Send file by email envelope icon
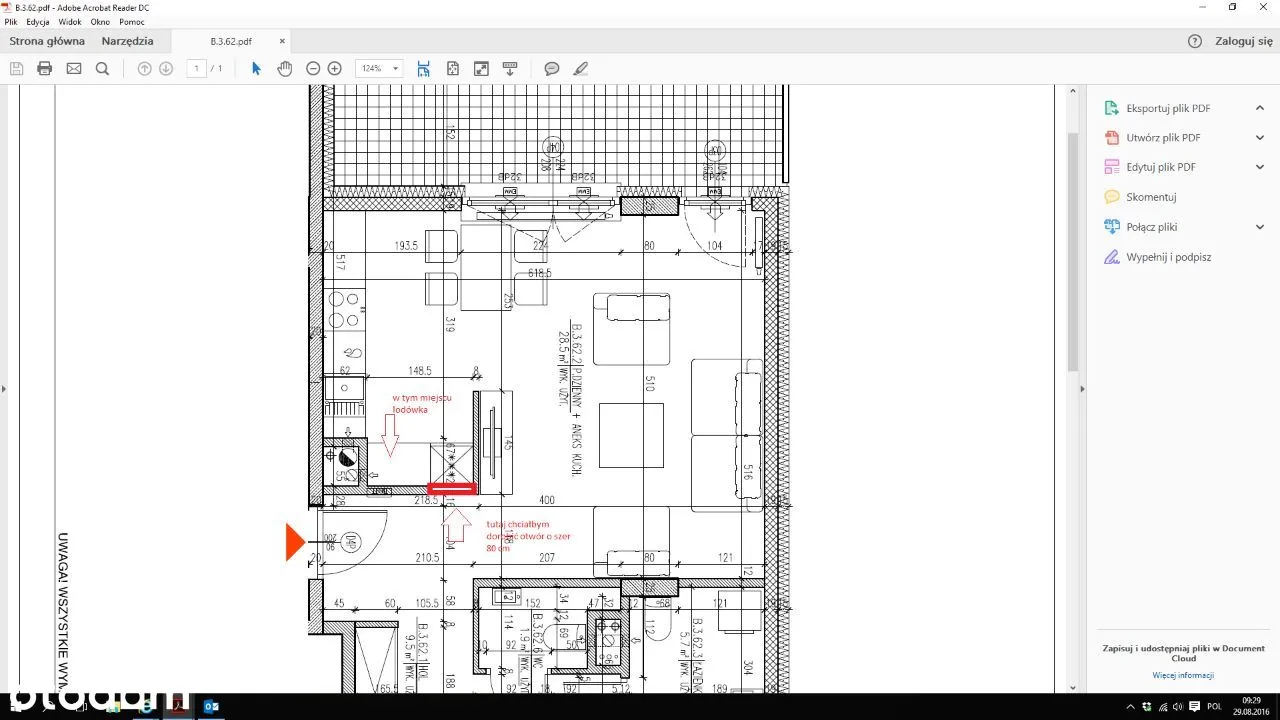Viewport: 1280px width, 720px height. tap(73, 68)
